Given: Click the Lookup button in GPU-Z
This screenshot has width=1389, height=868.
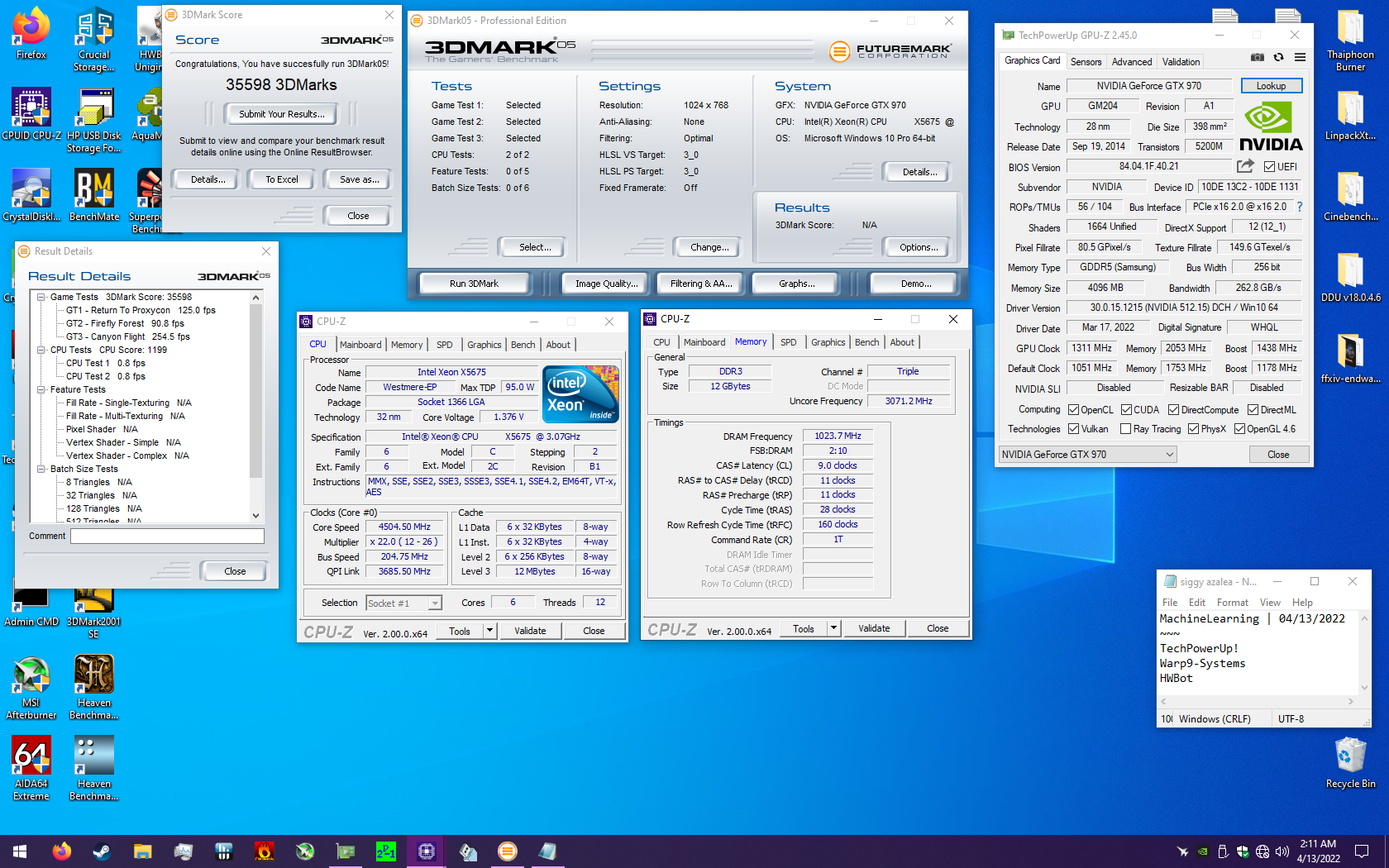Looking at the screenshot, I should pos(1271,86).
